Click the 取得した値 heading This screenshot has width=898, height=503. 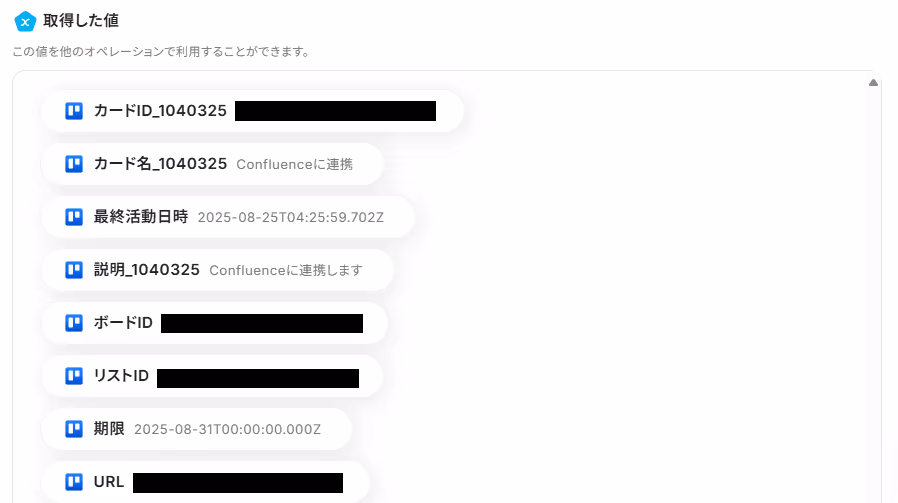tap(81, 21)
